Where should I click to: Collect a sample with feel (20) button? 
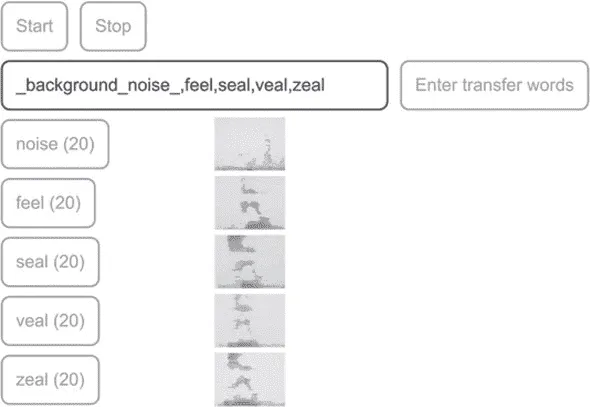(49, 203)
